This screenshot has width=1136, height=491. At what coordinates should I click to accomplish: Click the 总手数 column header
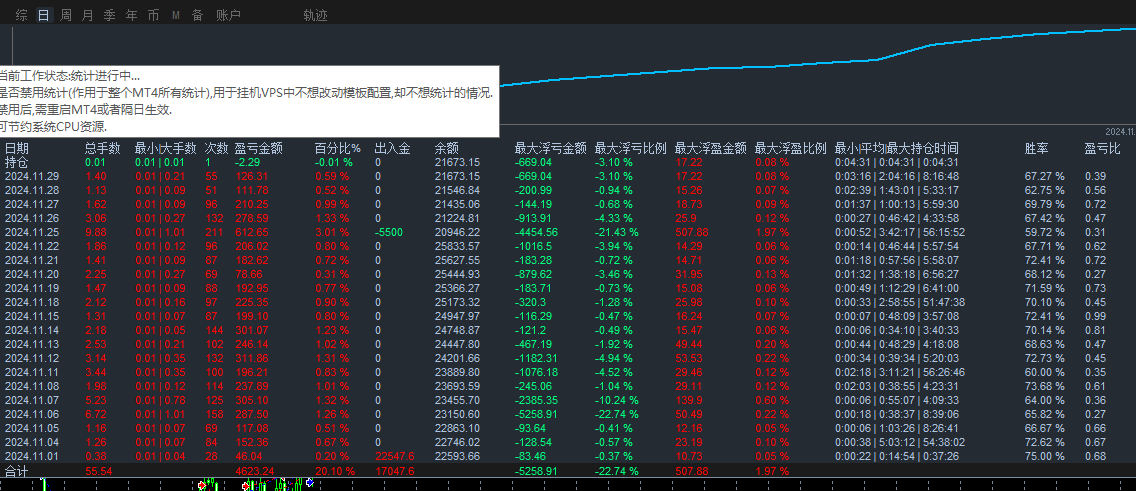pos(103,148)
